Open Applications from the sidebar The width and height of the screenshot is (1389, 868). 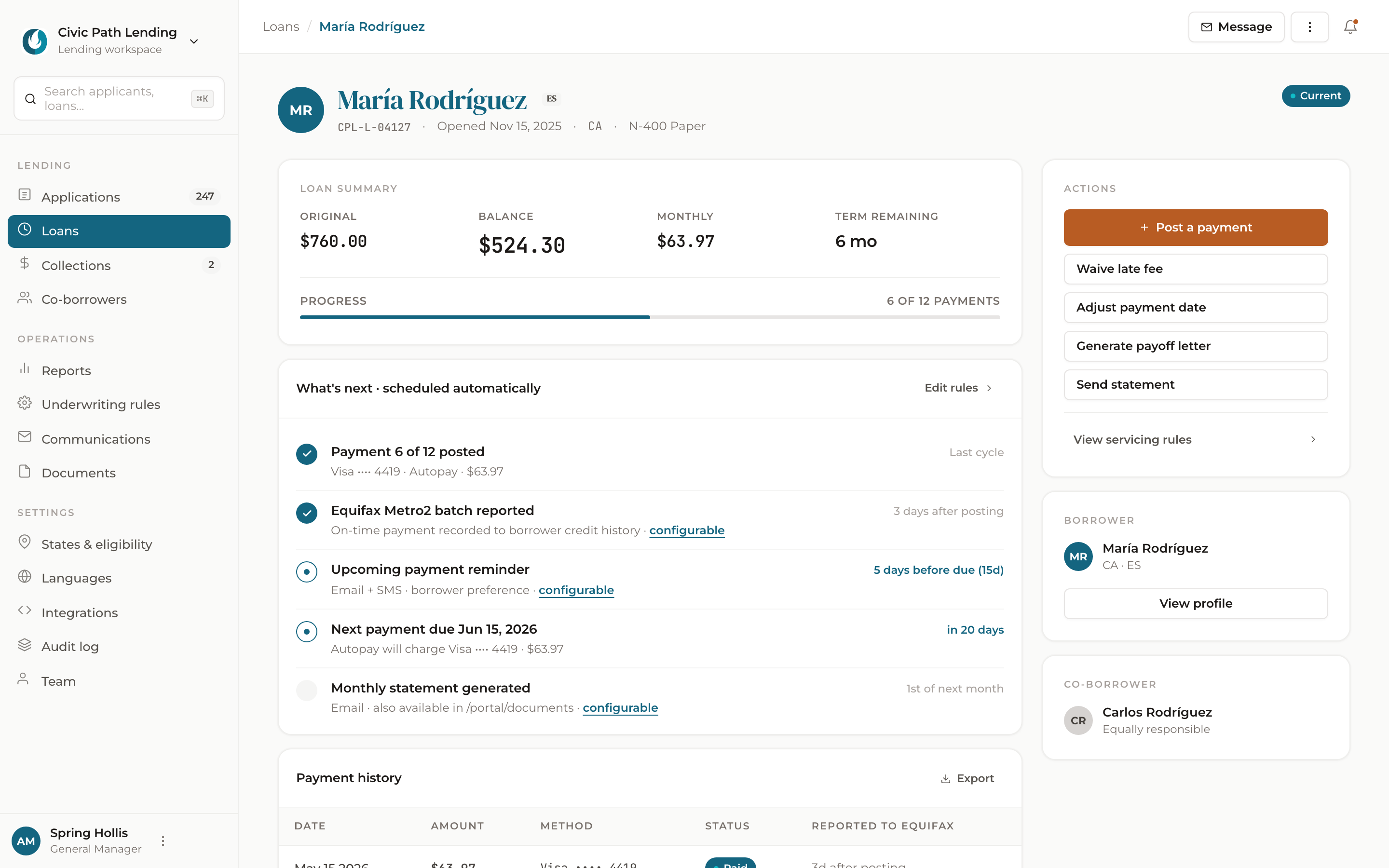point(119,197)
